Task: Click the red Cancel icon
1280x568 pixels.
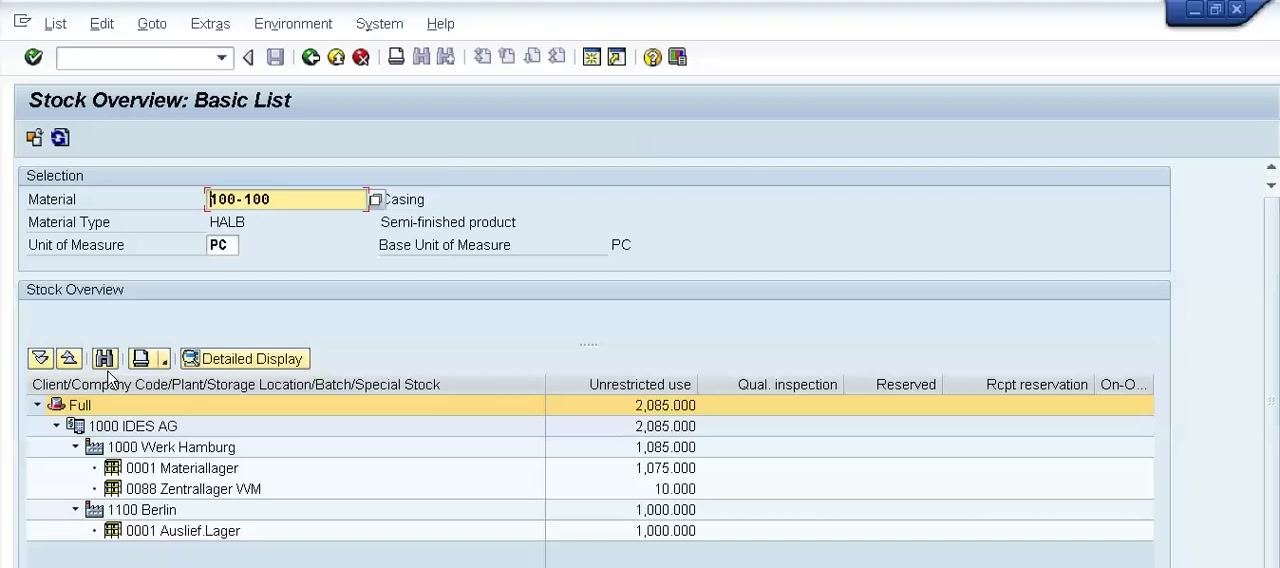Action: (361, 57)
